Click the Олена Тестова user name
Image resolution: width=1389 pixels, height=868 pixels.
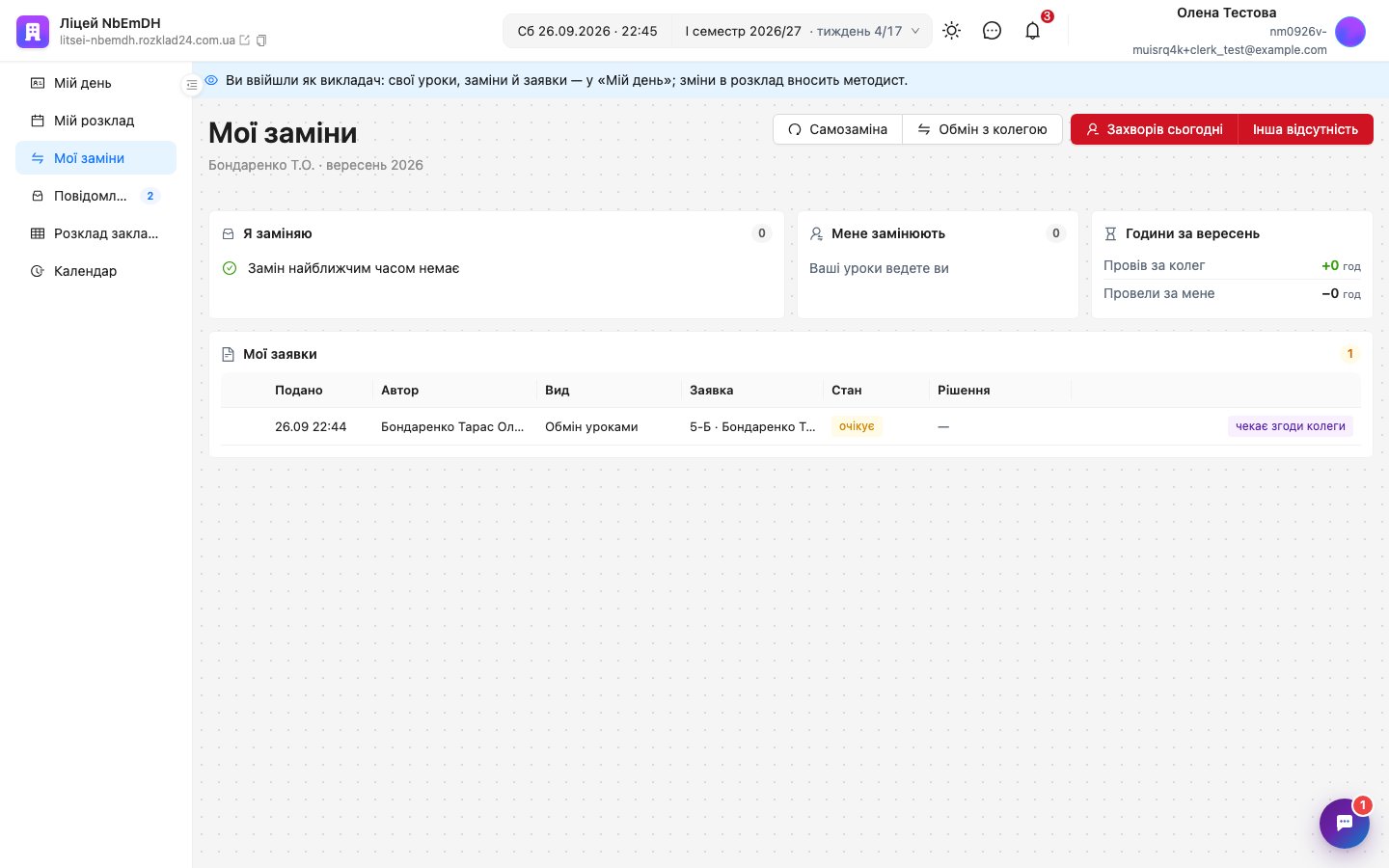click(x=1226, y=13)
